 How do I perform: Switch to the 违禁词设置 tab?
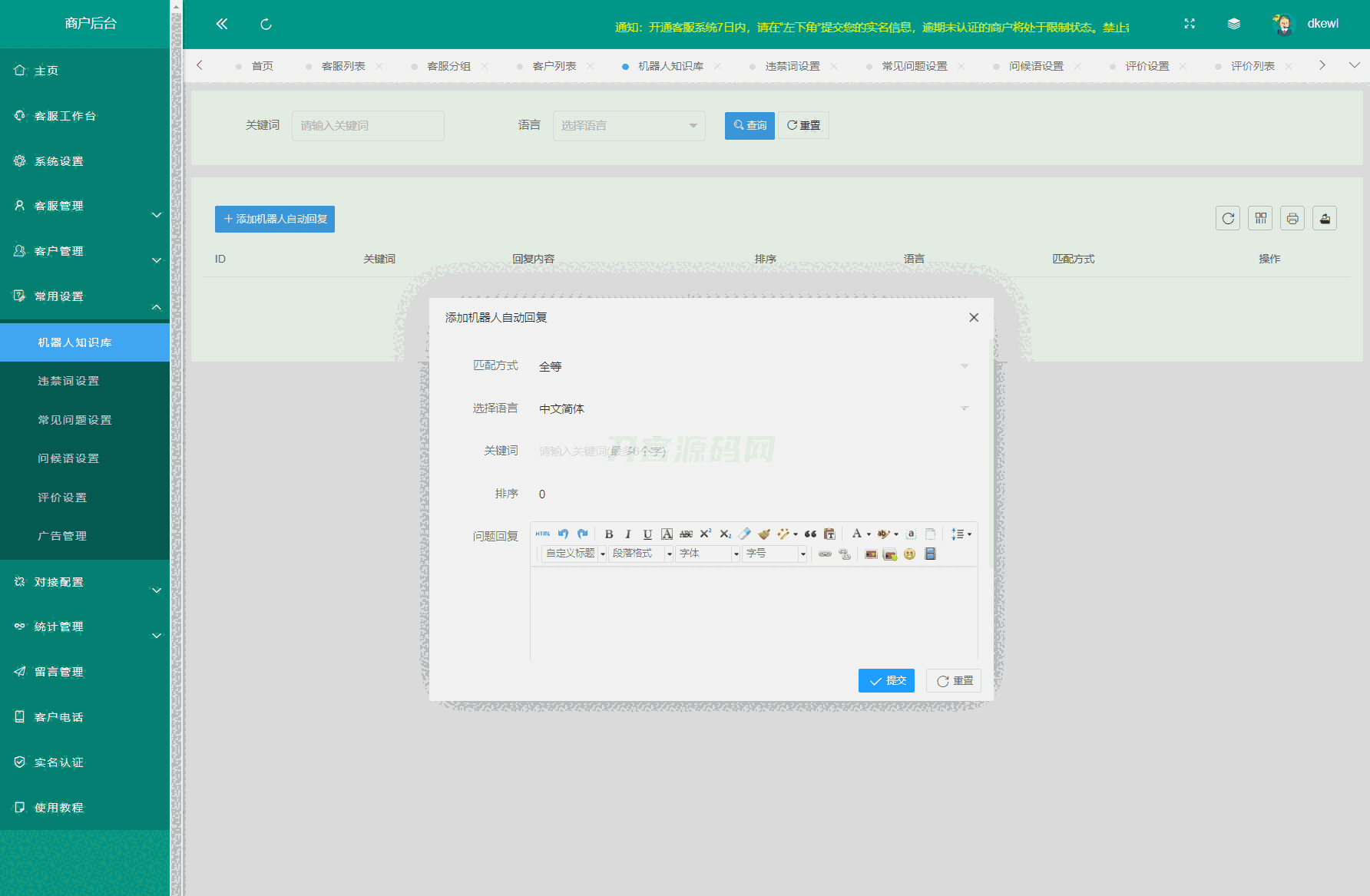click(x=793, y=66)
